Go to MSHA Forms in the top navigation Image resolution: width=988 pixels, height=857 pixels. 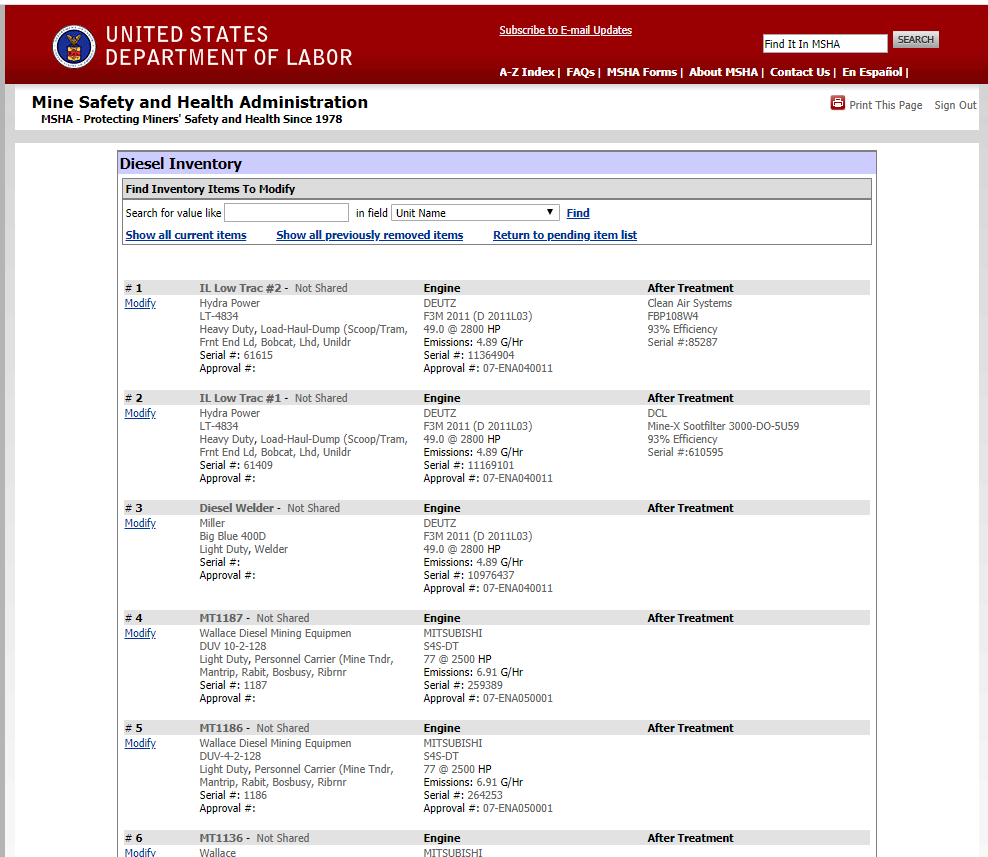coord(641,72)
